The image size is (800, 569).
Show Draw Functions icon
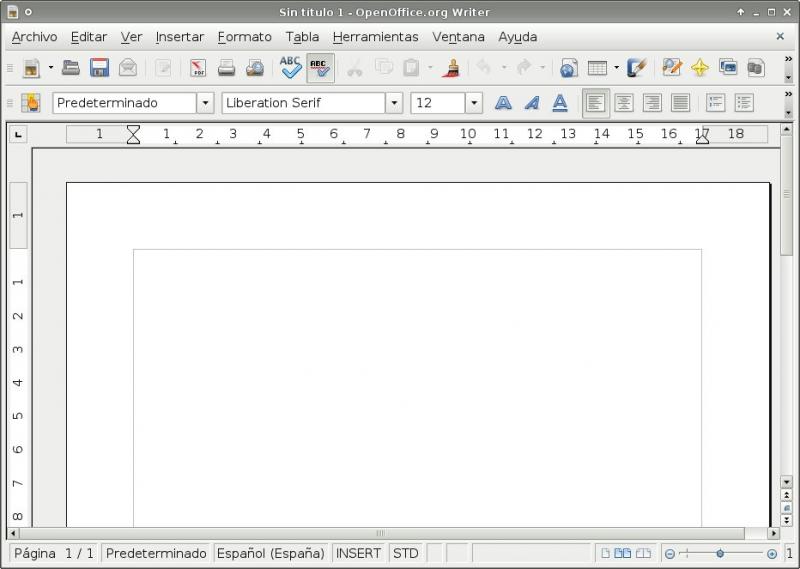click(636, 68)
